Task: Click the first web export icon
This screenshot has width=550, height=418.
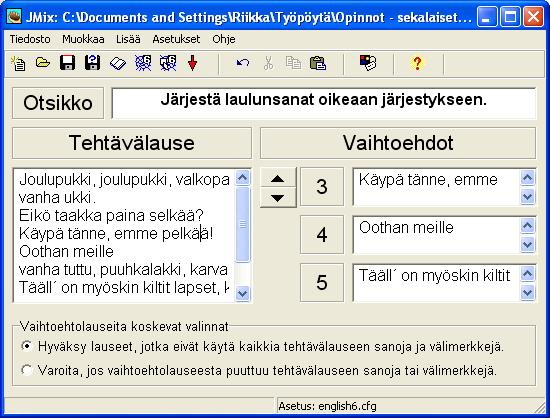Action: click(x=143, y=63)
